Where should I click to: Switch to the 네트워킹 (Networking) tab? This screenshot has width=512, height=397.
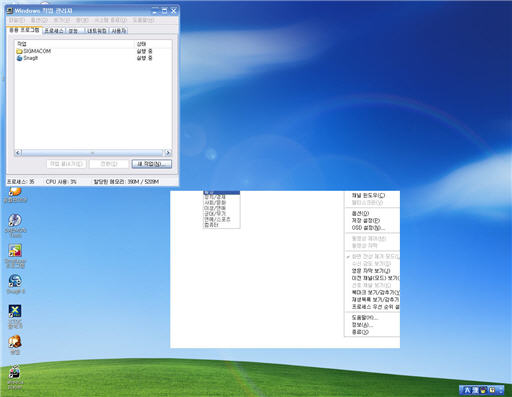click(x=97, y=31)
